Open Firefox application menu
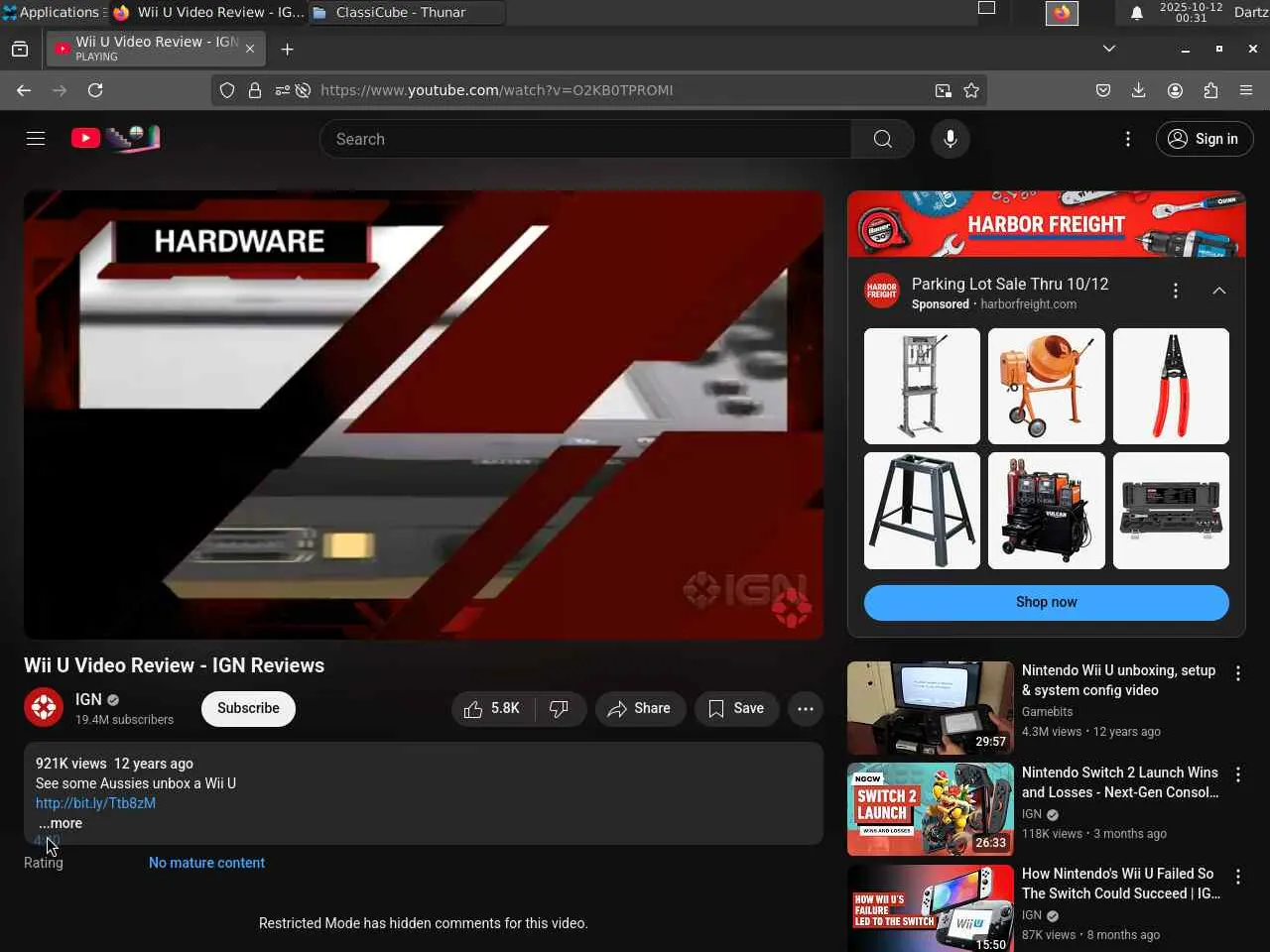The height and width of the screenshot is (952, 1270). pos(1246,90)
